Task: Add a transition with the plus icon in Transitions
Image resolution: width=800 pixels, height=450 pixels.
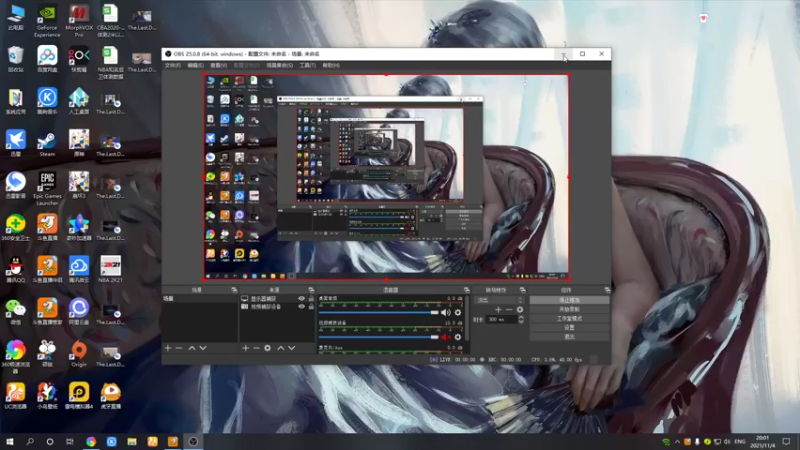Action: tap(498, 310)
